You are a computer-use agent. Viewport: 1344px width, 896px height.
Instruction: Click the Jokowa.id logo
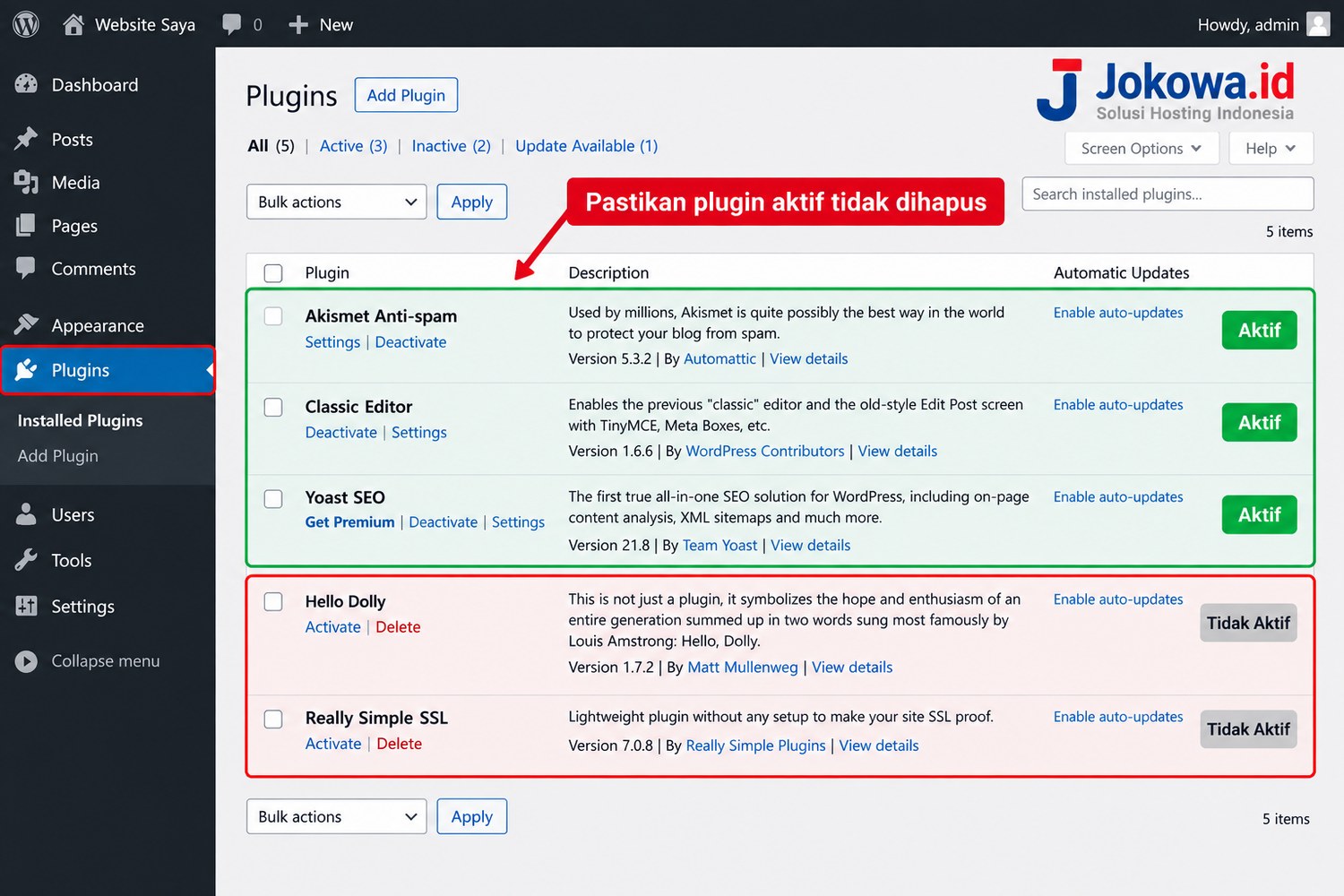(1166, 90)
